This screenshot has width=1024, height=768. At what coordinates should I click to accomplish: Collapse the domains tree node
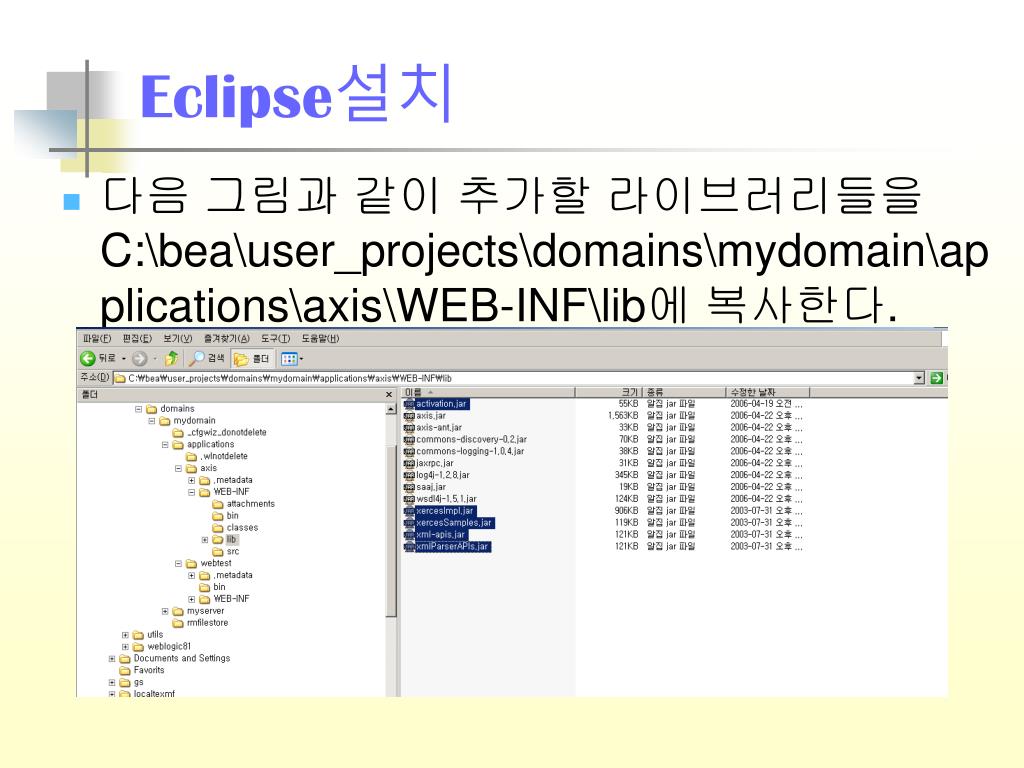click(x=138, y=409)
